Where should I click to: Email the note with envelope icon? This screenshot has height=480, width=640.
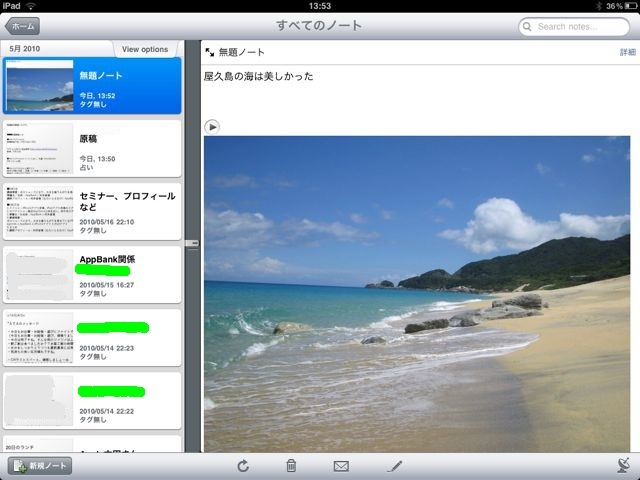(x=341, y=466)
